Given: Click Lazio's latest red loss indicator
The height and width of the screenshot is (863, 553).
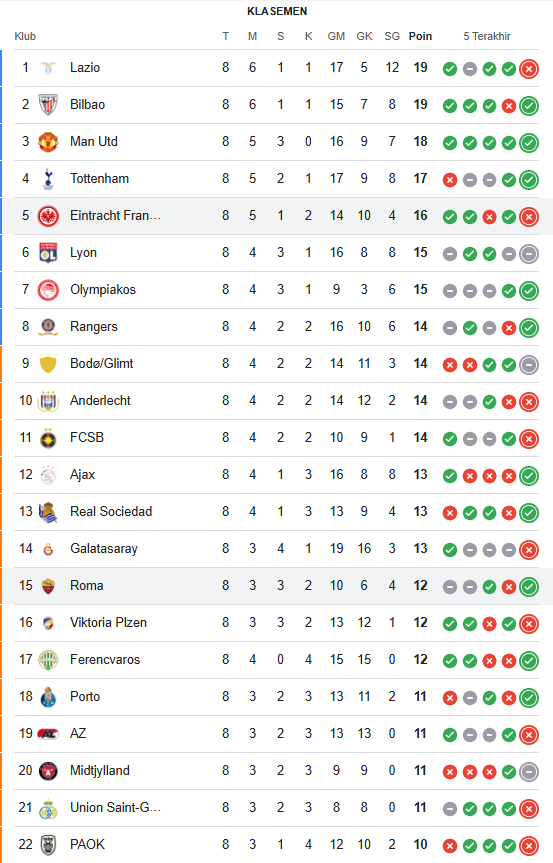Looking at the screenshot, I should click(x=529, y=69).
